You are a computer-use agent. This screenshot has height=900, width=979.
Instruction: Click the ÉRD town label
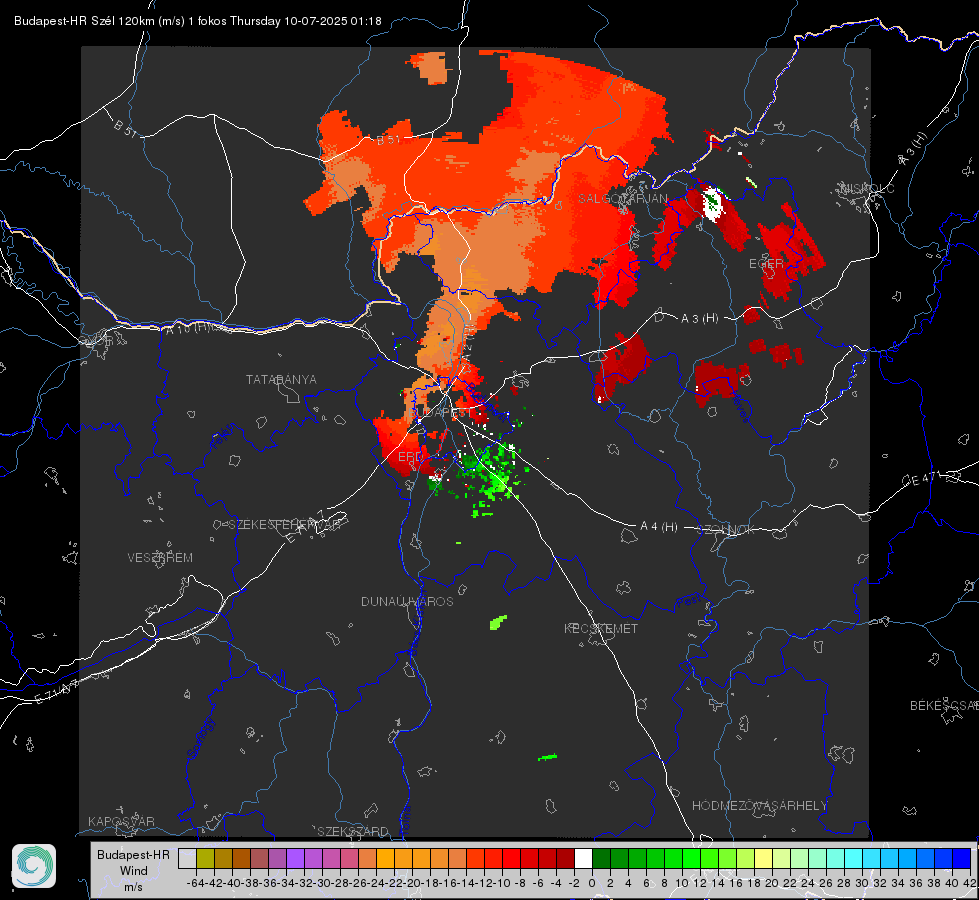click(x=410, y=457)
